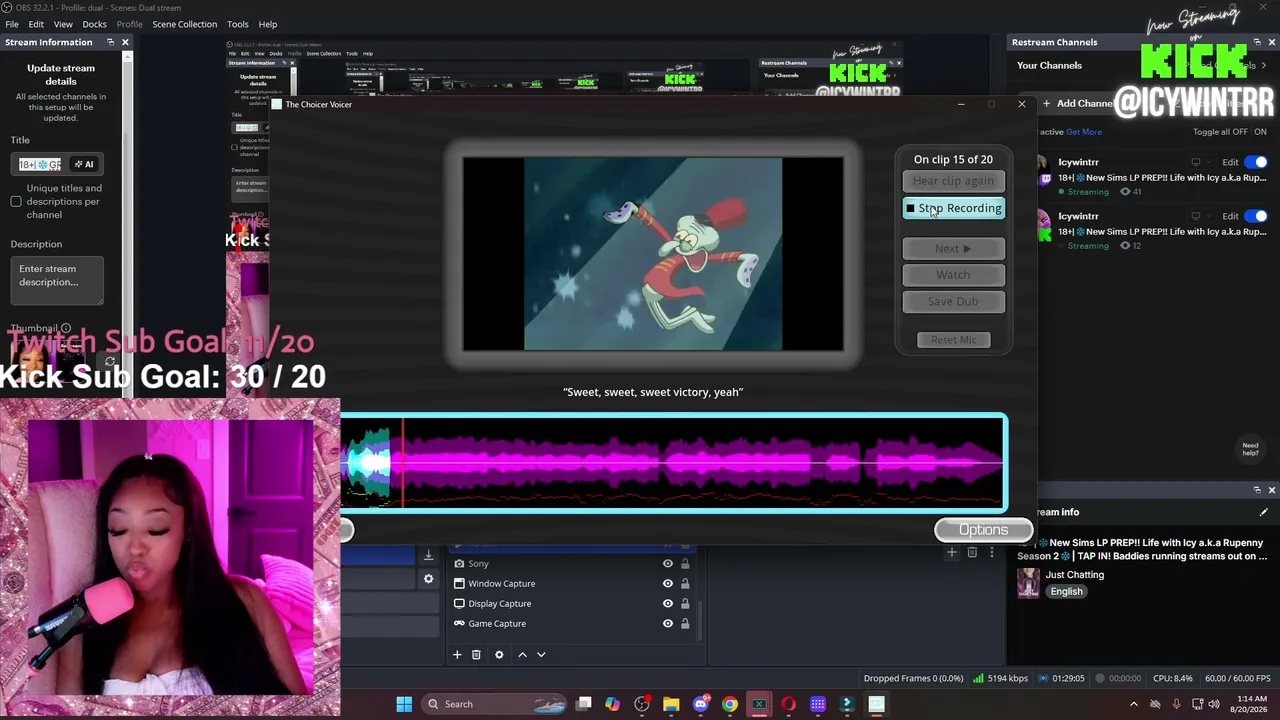Click Stop Recording in The Choicer Voicer

[953, 208]
